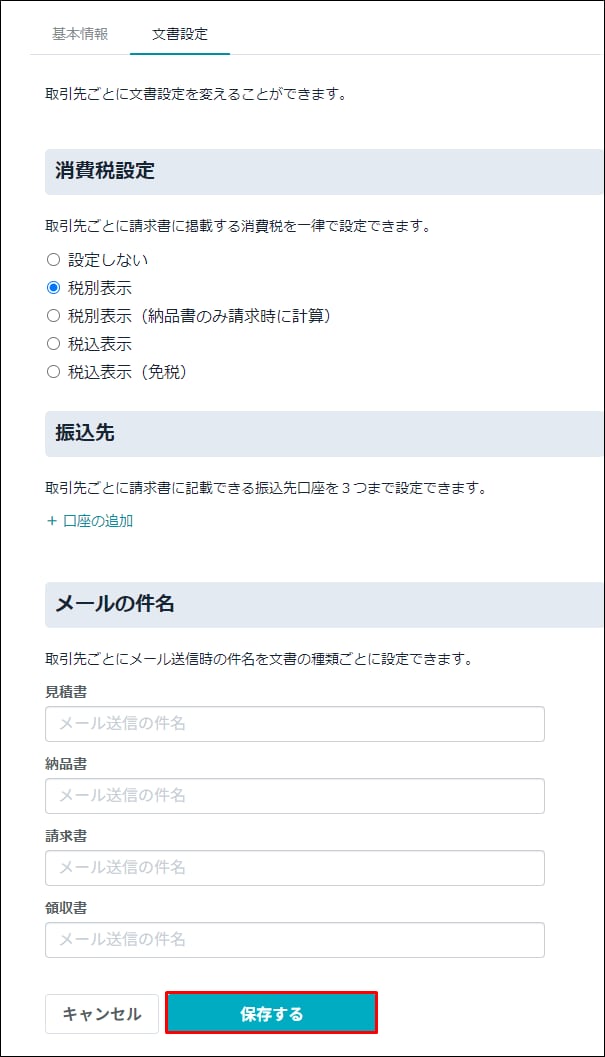Click the 納品書 field label text

pyautogui.click(x=66, y=764)
